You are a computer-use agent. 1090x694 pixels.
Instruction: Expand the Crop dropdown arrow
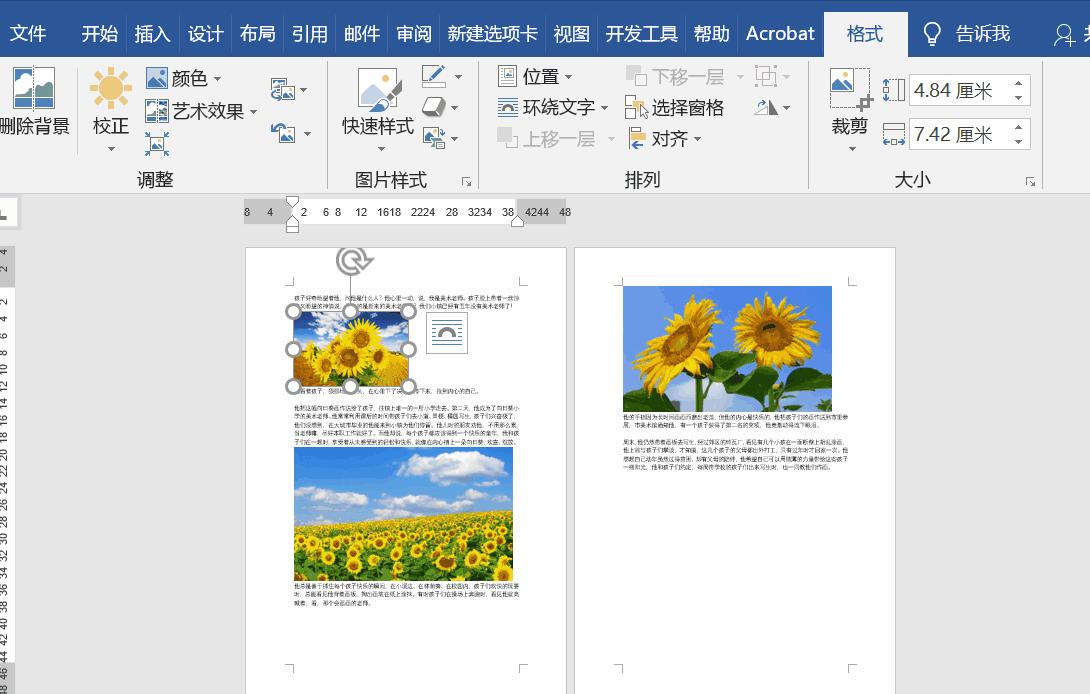(851, 148)
